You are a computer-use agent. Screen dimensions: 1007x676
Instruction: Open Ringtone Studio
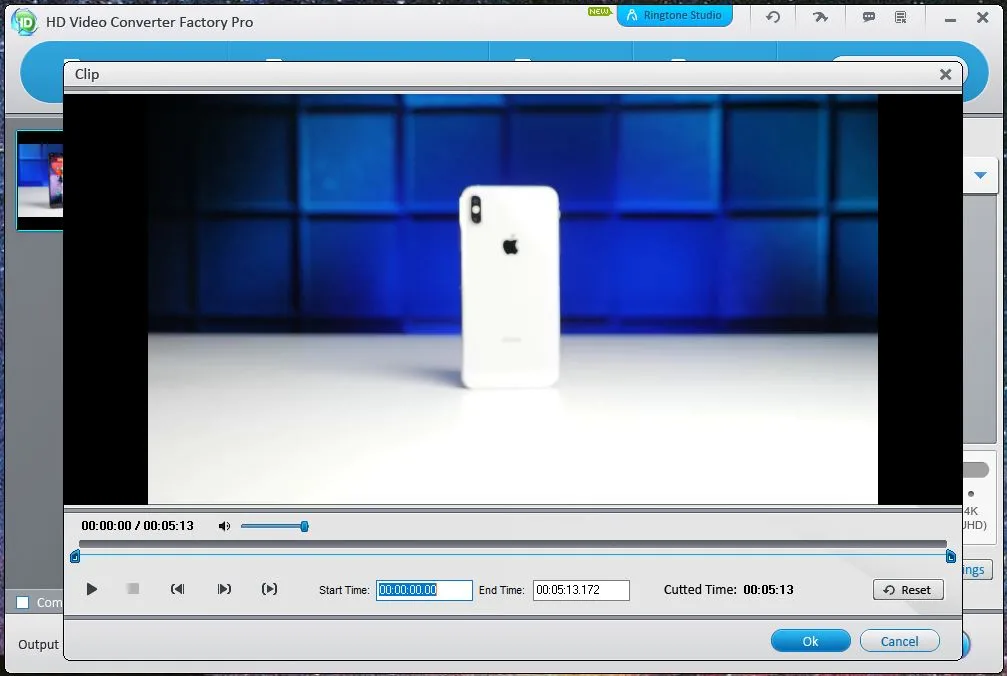tap(674, 15)
